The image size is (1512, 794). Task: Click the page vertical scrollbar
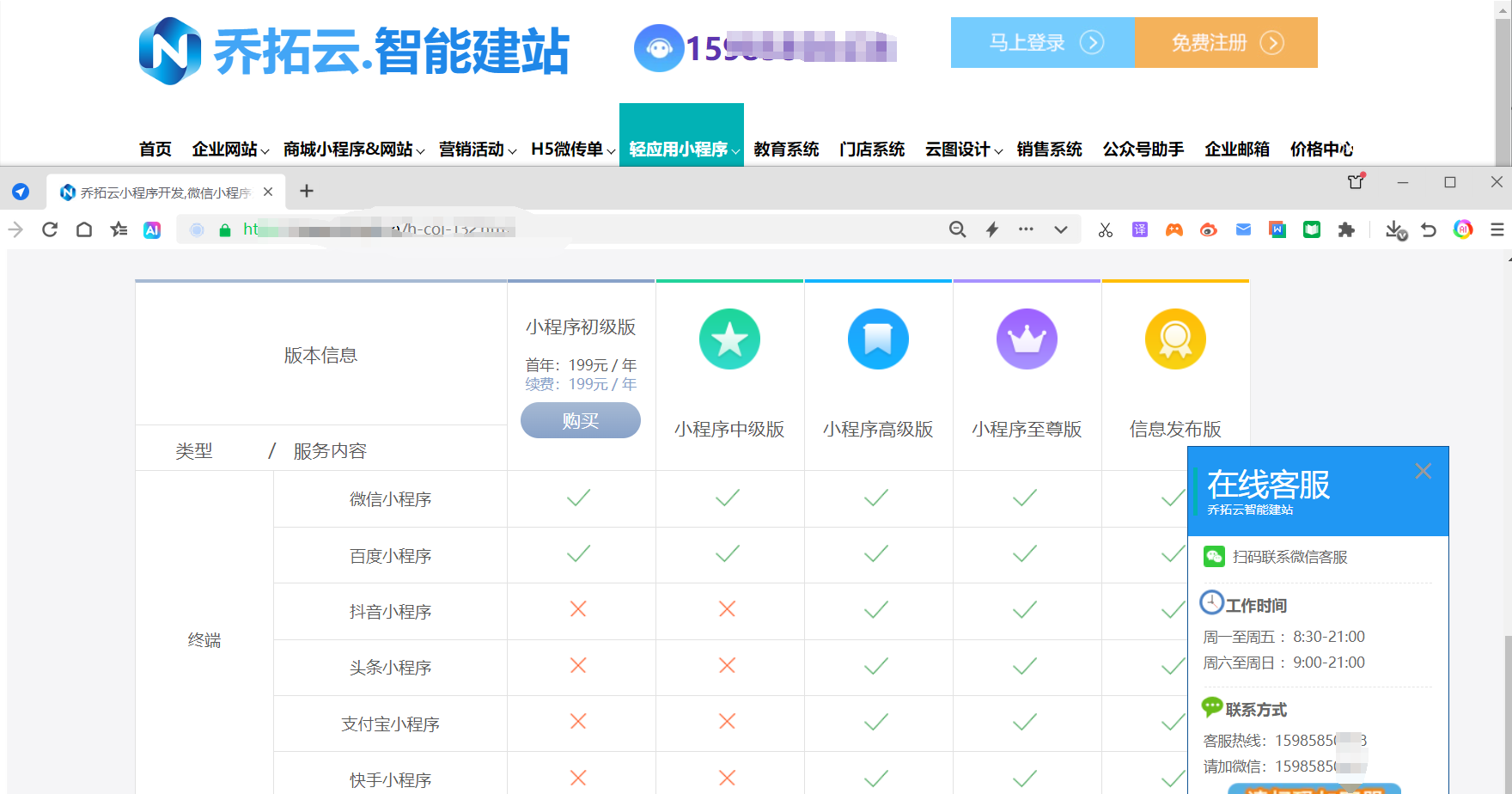(1507, 713)
